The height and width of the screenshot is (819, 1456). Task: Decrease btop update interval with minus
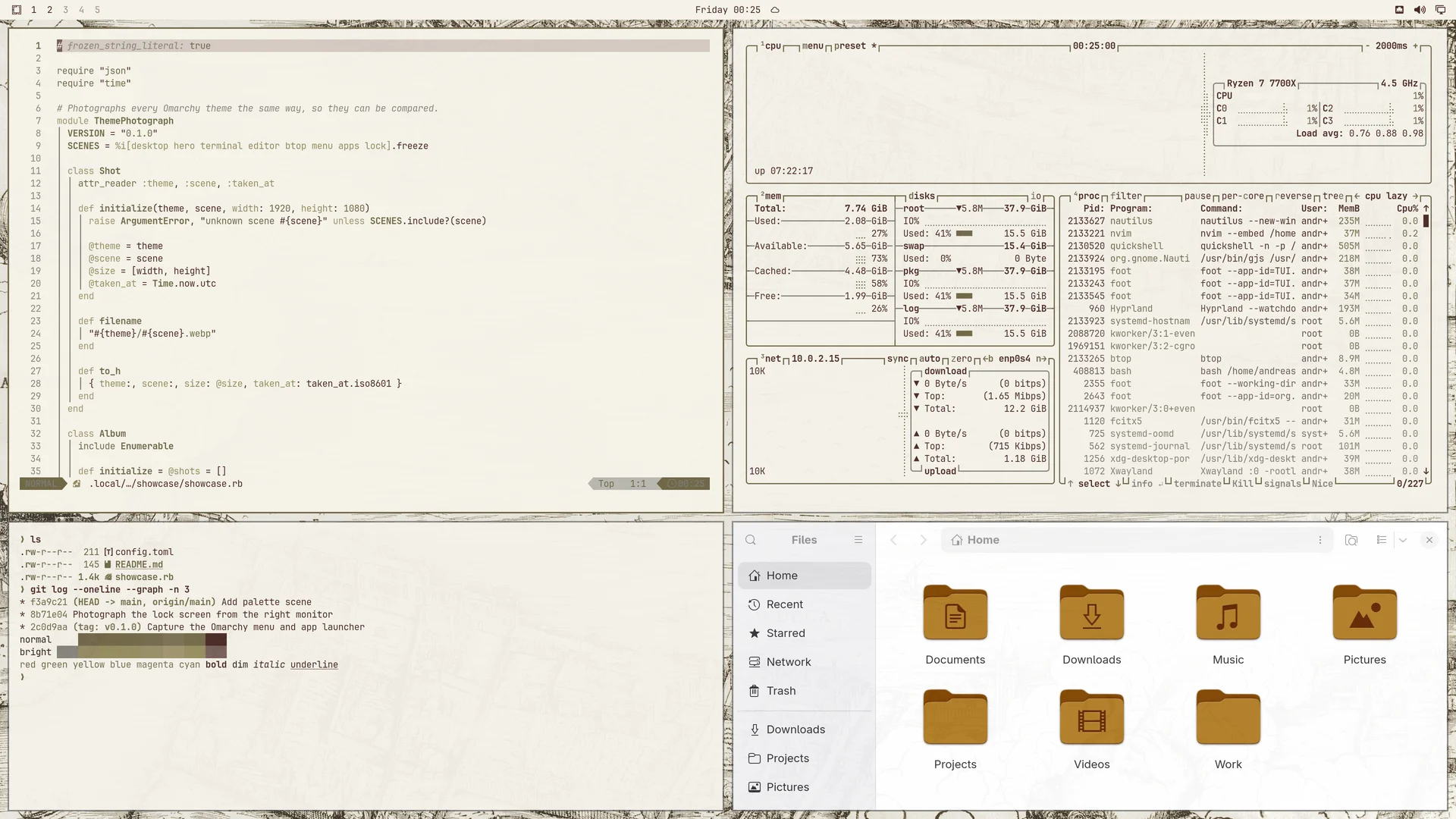[1368, 46]
